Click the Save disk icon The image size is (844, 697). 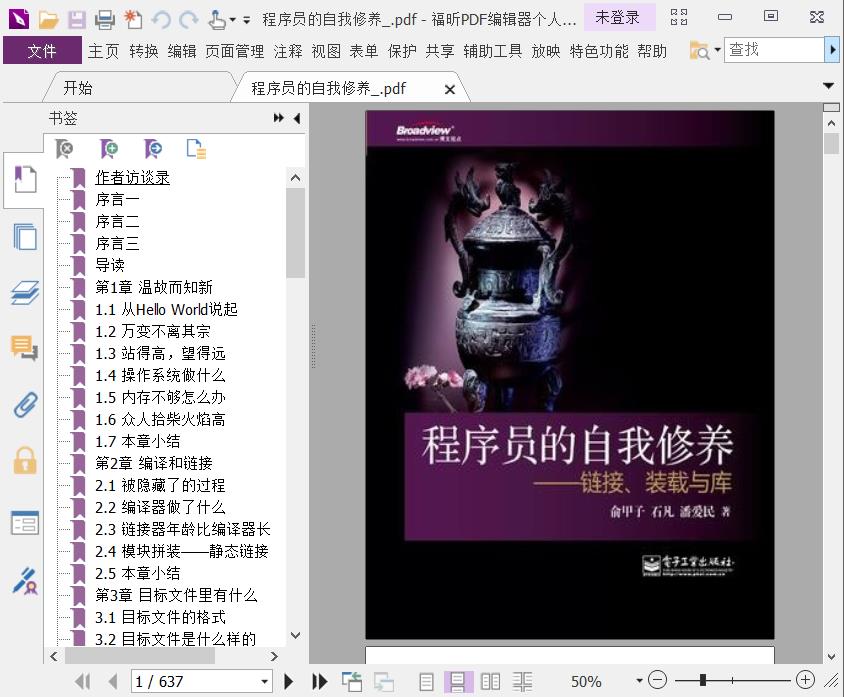pos(76,20)
